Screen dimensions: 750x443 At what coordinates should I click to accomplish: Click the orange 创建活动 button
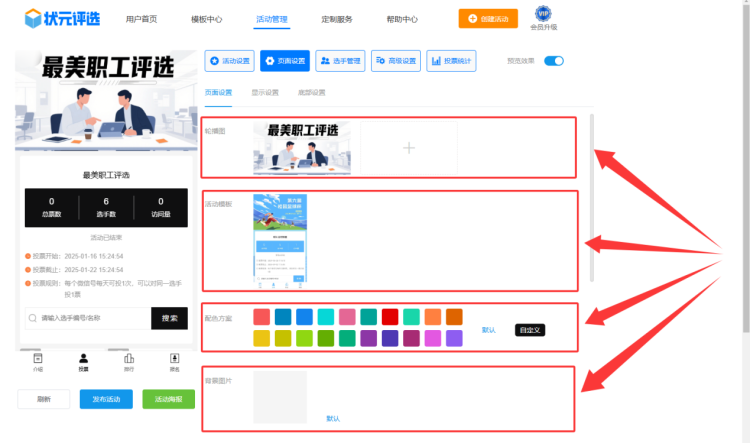coord(488,18)
